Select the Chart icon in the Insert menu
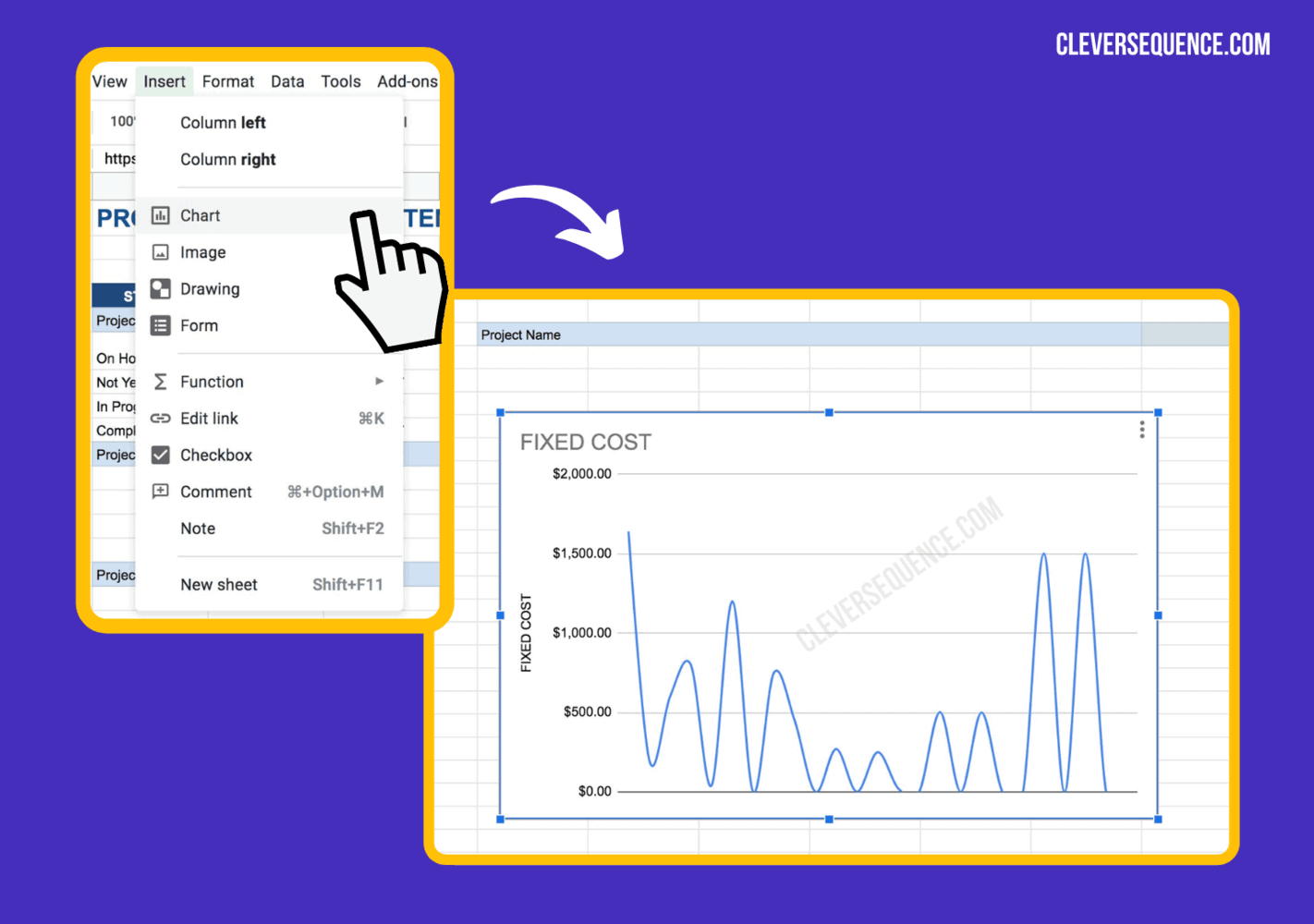This screenshot has height=924, width=1314. point(161,215)
